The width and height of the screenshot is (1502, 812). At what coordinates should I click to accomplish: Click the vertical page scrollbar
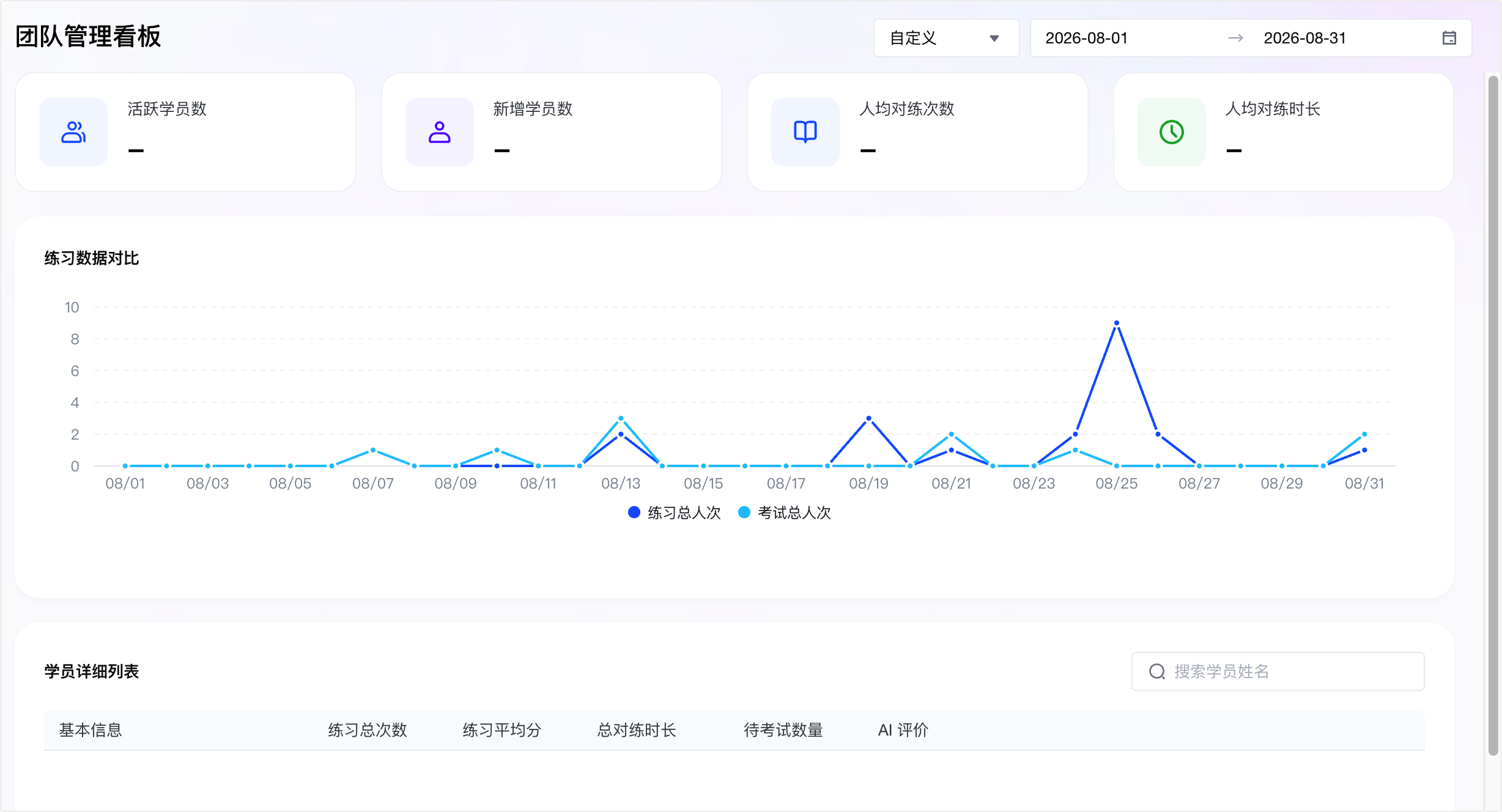1493,416
